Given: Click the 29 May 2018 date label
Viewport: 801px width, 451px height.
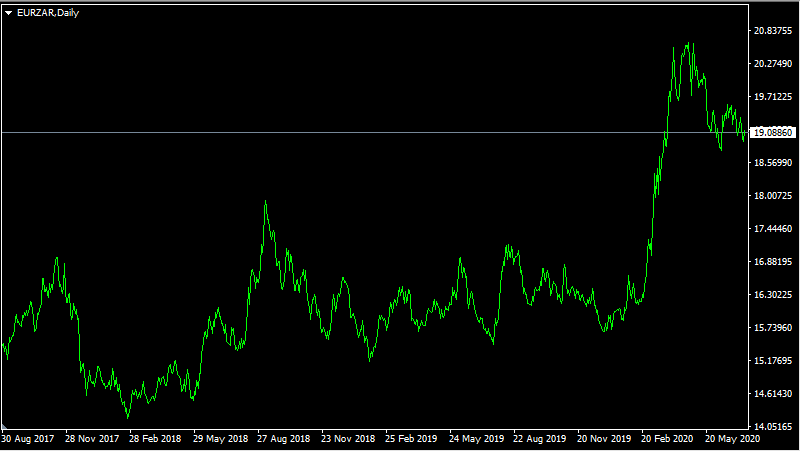Looking at the screenshot, I should tap(220, 439).
